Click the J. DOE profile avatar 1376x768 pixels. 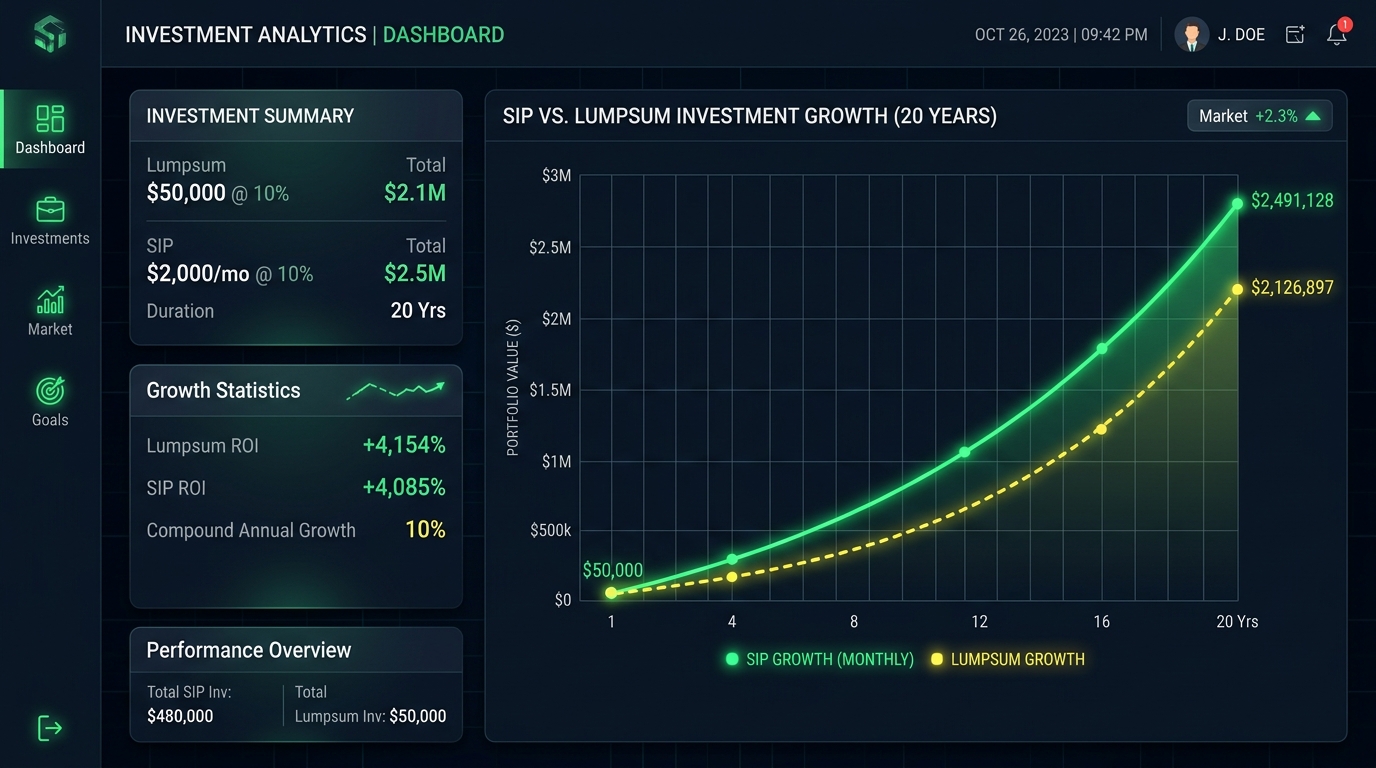point(1191,34)
